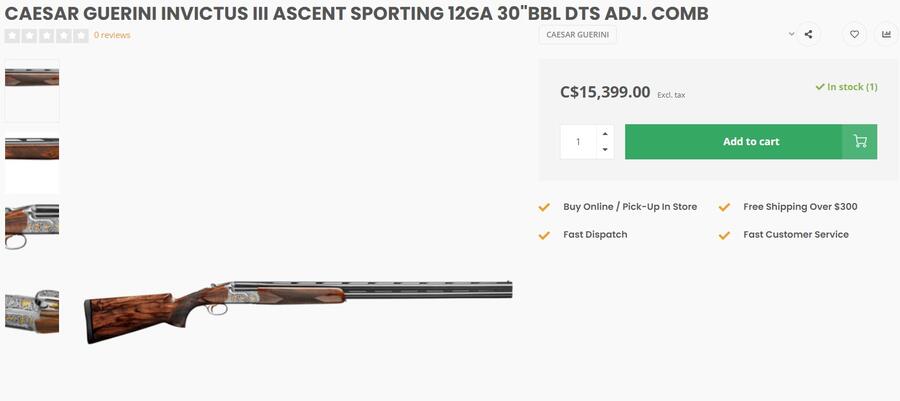The height and width of the screenshot is (401, 900).
Task: Decrease quantity with the down arrow
Action: pyautogui.click(x=604, y=150)
